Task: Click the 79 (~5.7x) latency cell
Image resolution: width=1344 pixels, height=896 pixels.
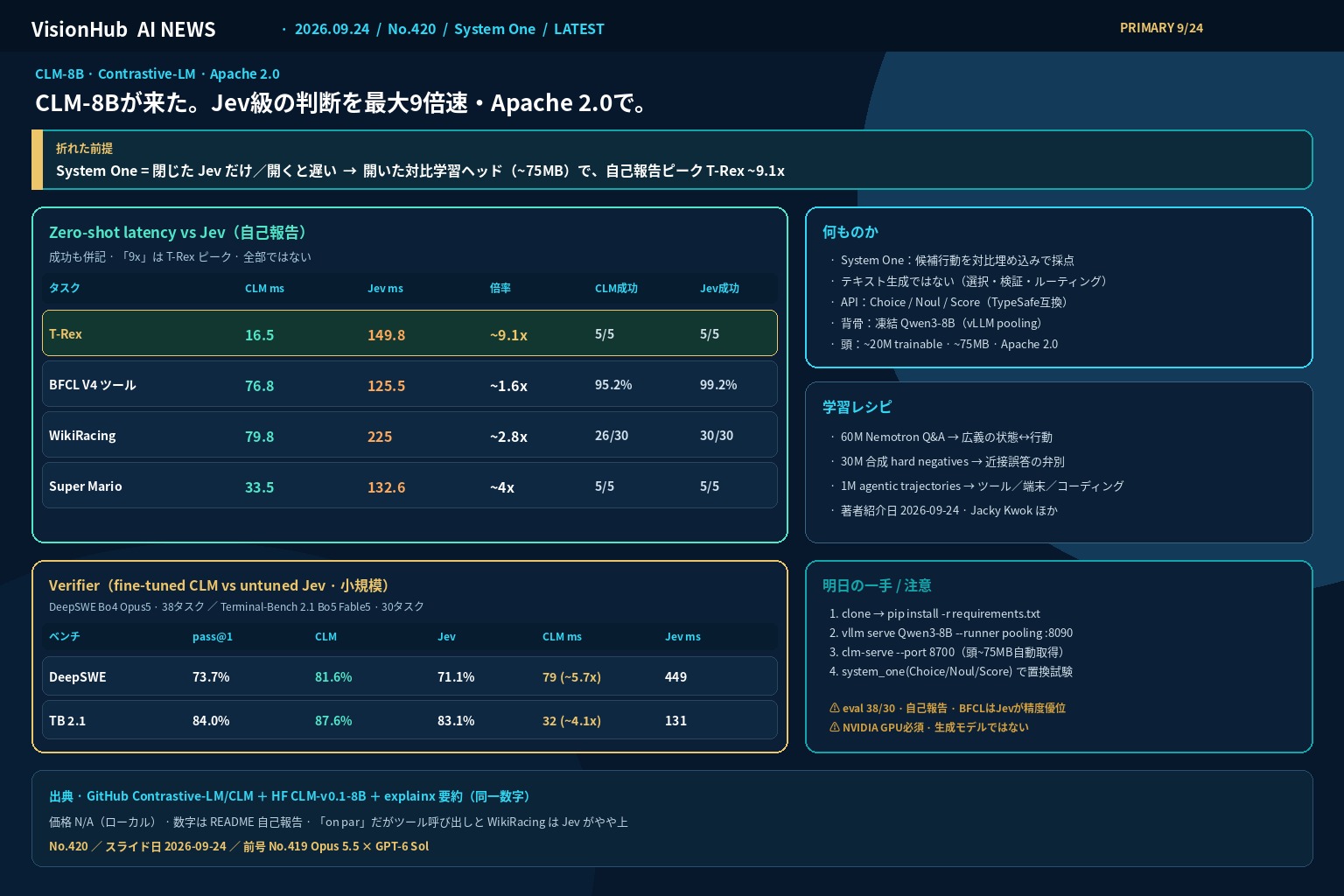Action: pyautogui.click(x=571, y=677)
